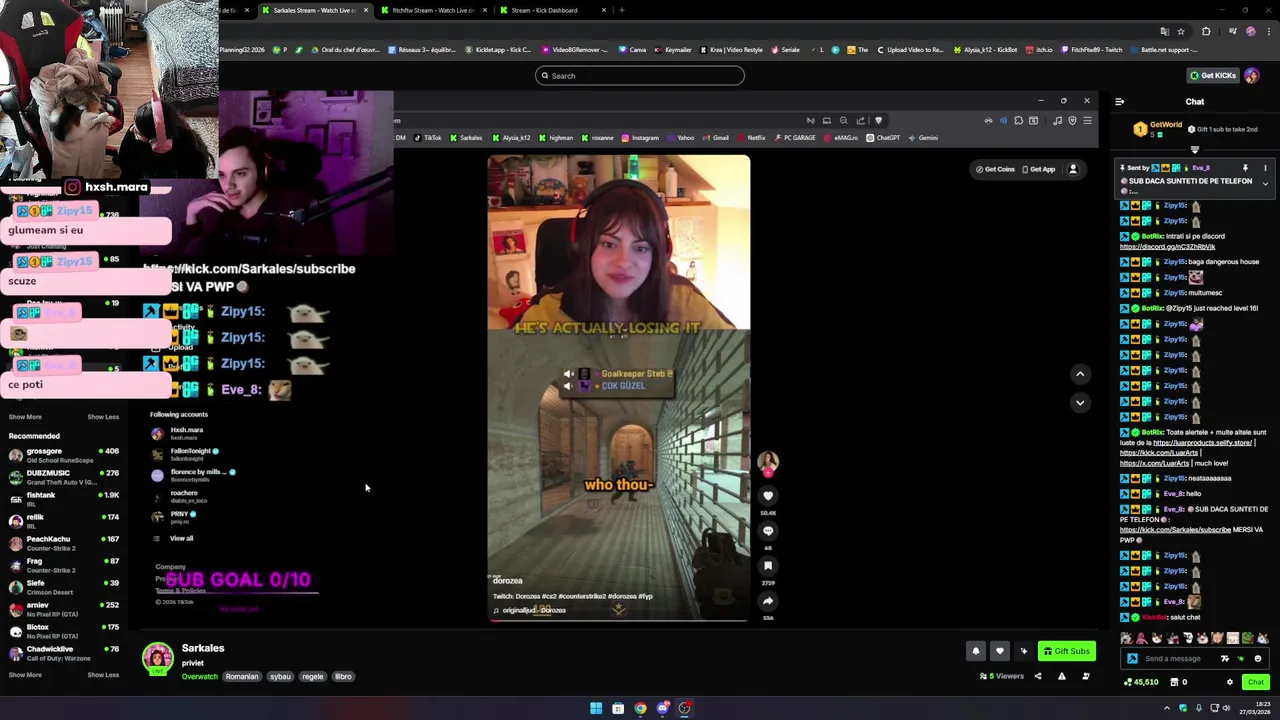Switch to the fitchftw Stream tab

432,10
